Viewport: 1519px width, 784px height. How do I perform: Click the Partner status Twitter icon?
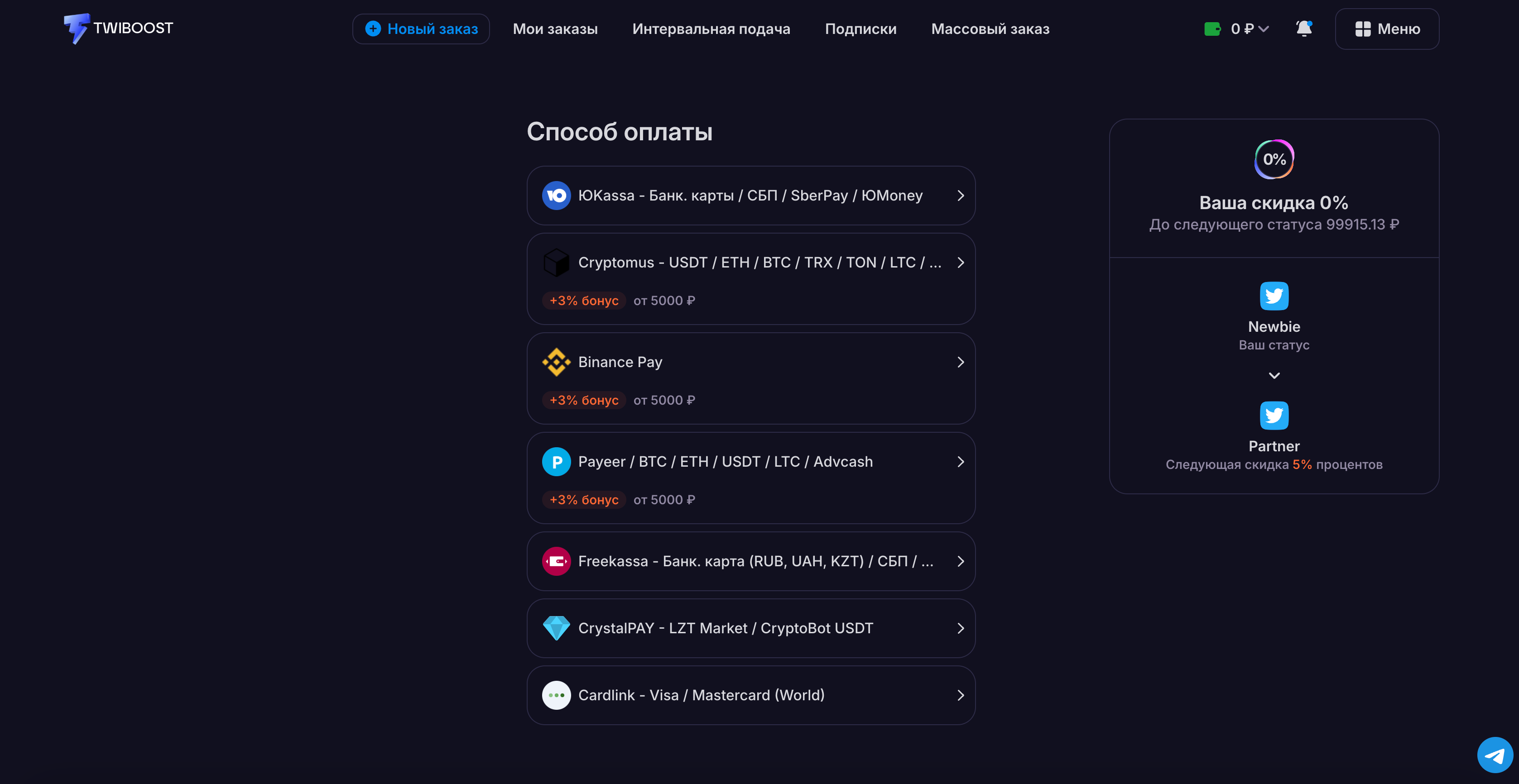1274,416
